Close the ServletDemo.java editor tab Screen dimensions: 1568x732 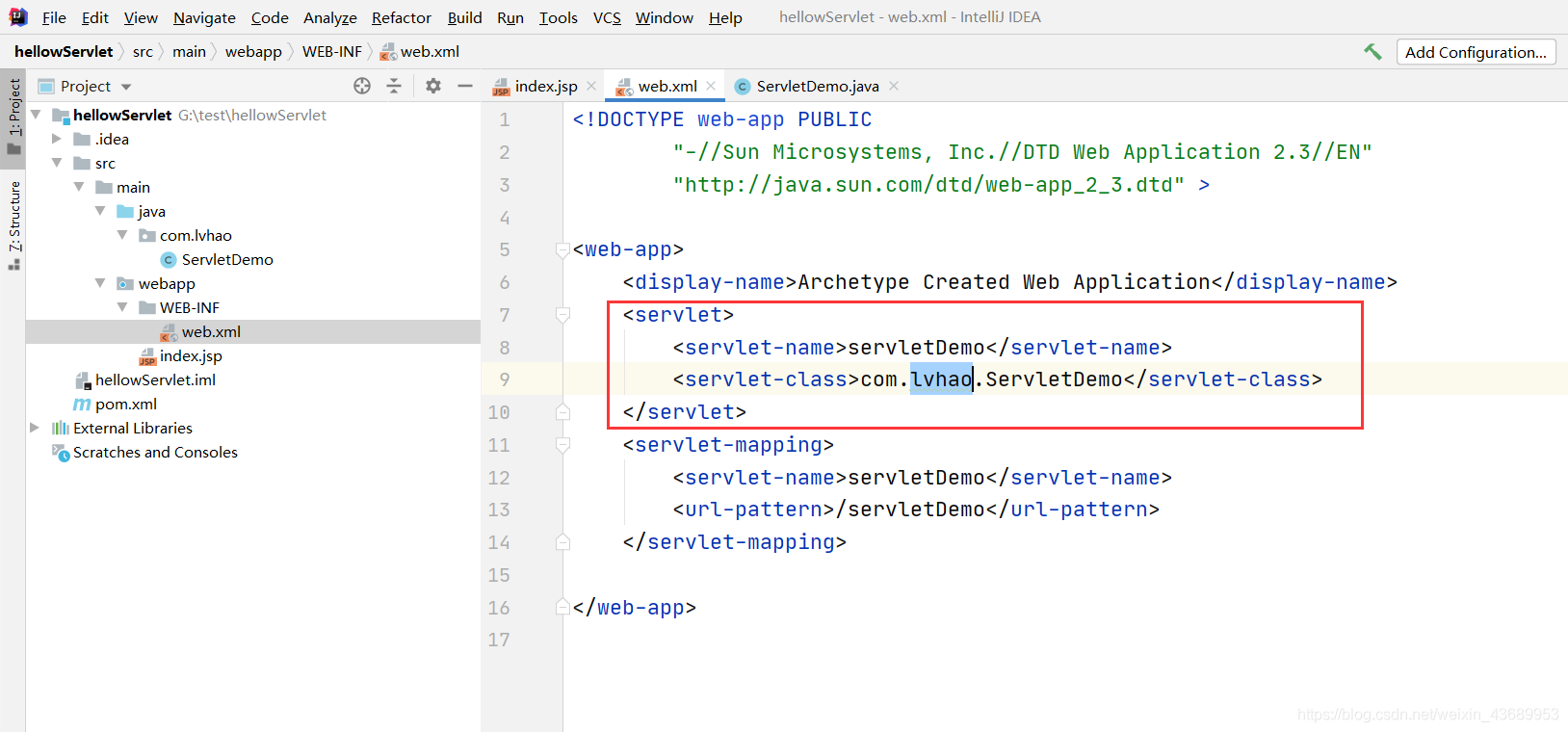[x=894, y=86]
